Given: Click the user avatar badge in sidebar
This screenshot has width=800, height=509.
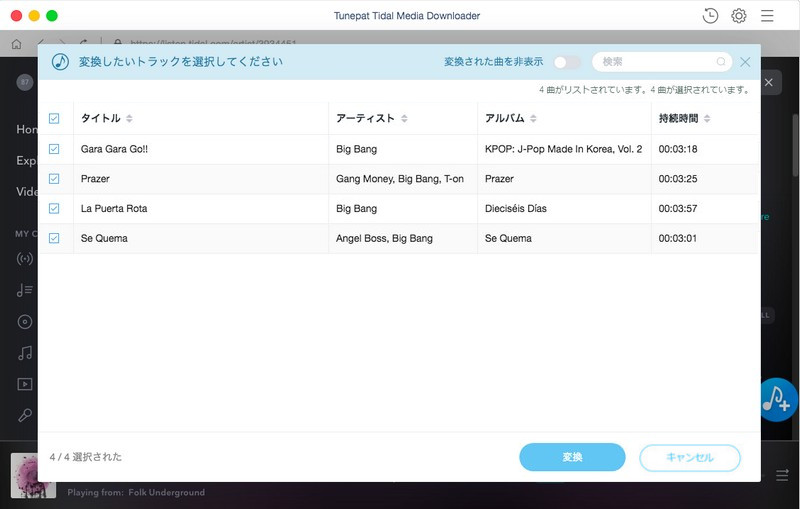Looking at the screenshot, I should coord(24,82).
